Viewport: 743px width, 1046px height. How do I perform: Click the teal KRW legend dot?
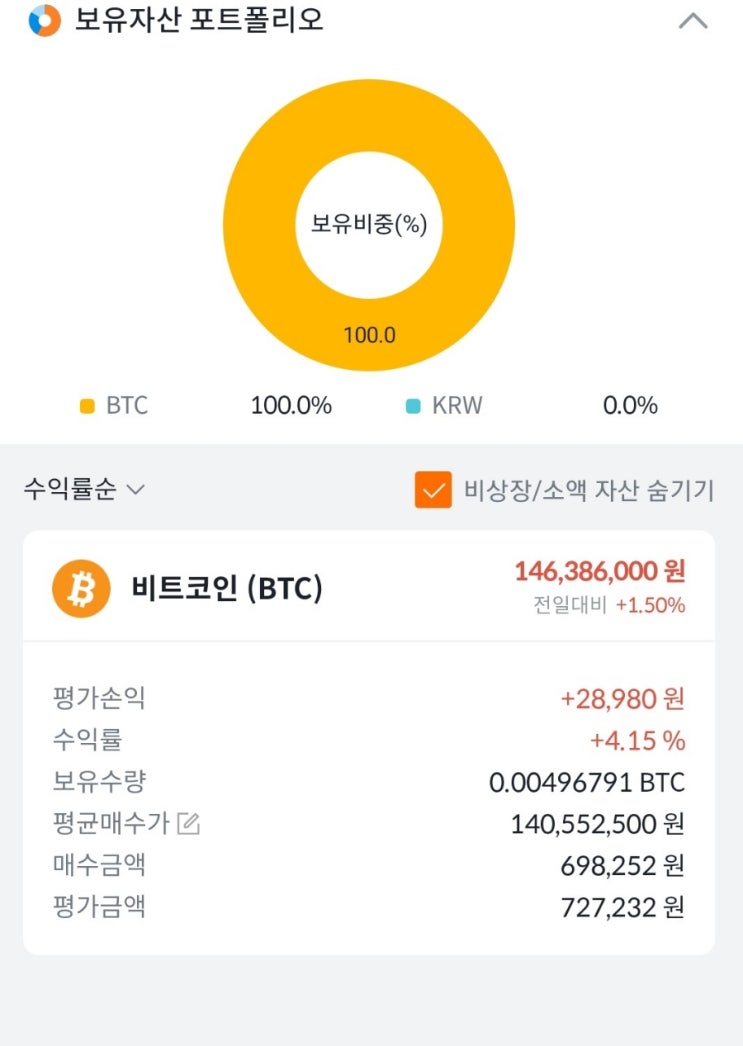413,406
